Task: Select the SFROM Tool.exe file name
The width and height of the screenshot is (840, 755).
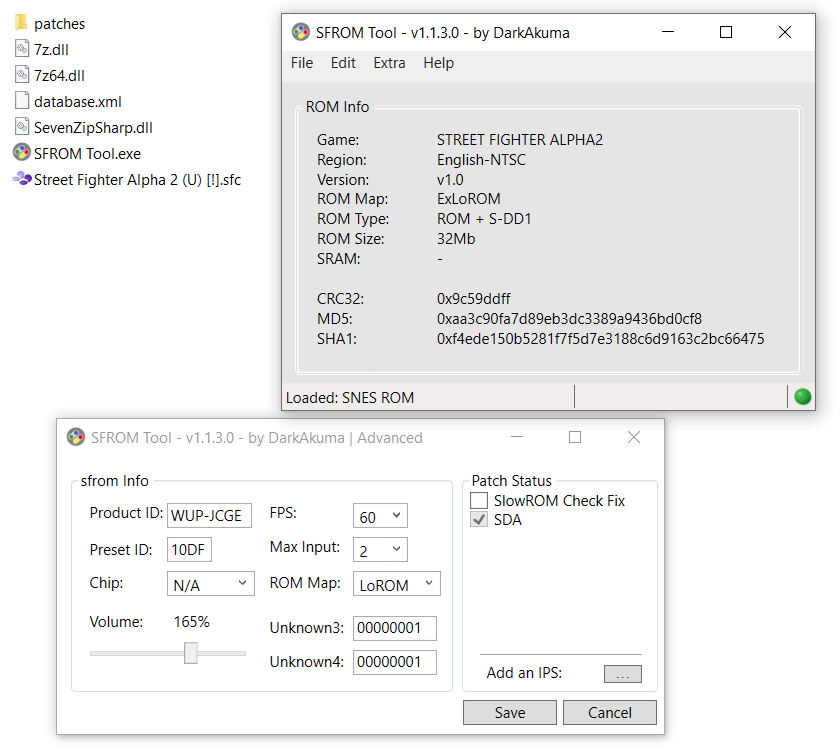Action: coord(87,153)
